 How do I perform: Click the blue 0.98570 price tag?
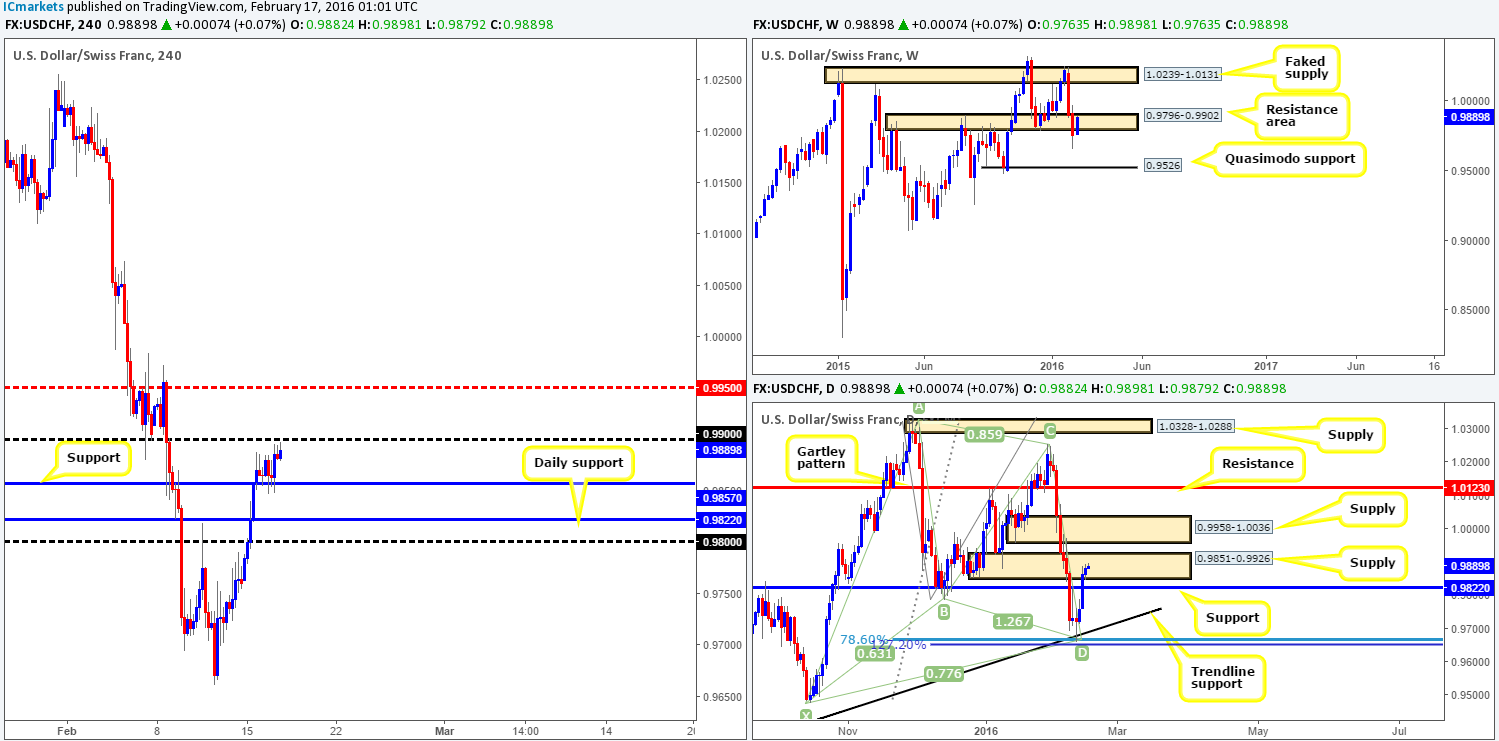[x=721, y=498]
